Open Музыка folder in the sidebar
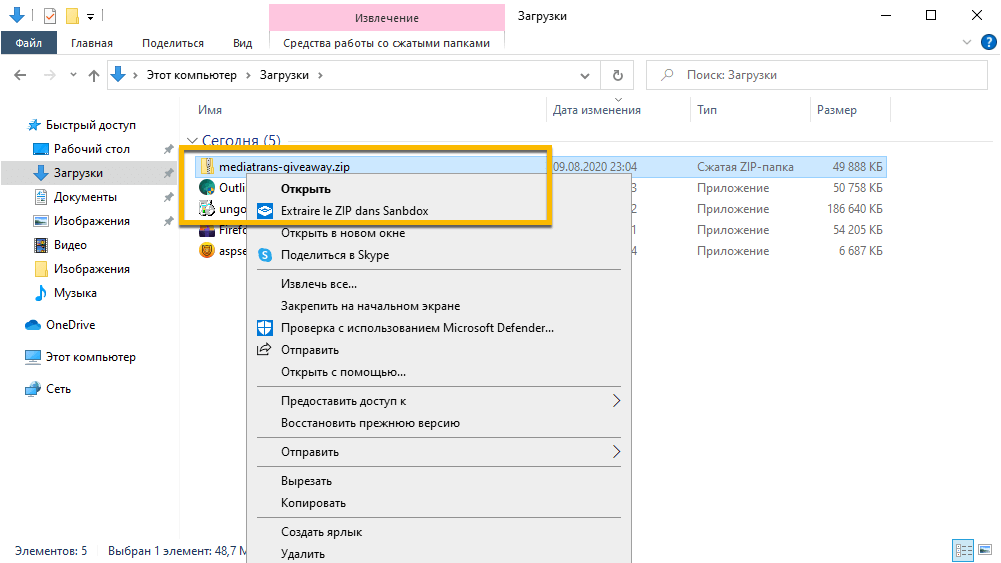The height and width of the screenshot is (563, 1001). (75, 293)
